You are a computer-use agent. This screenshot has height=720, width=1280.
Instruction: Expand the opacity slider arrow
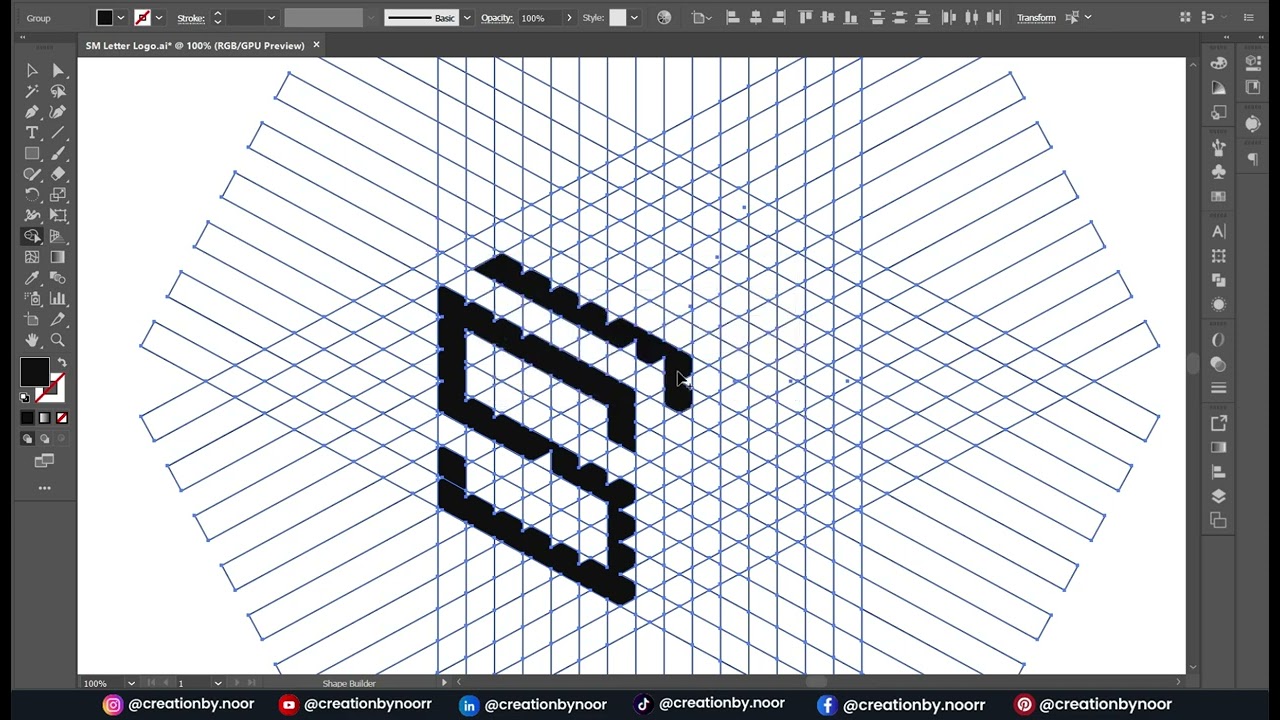click(569, 18)
